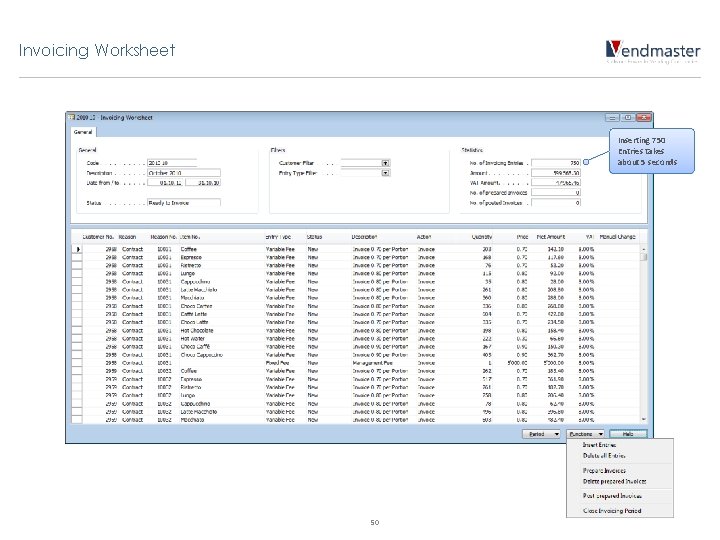This screenshot has height=540, width=720.
Task: Choose Close Invoicing Period from the menu
Action: point(612,511)
